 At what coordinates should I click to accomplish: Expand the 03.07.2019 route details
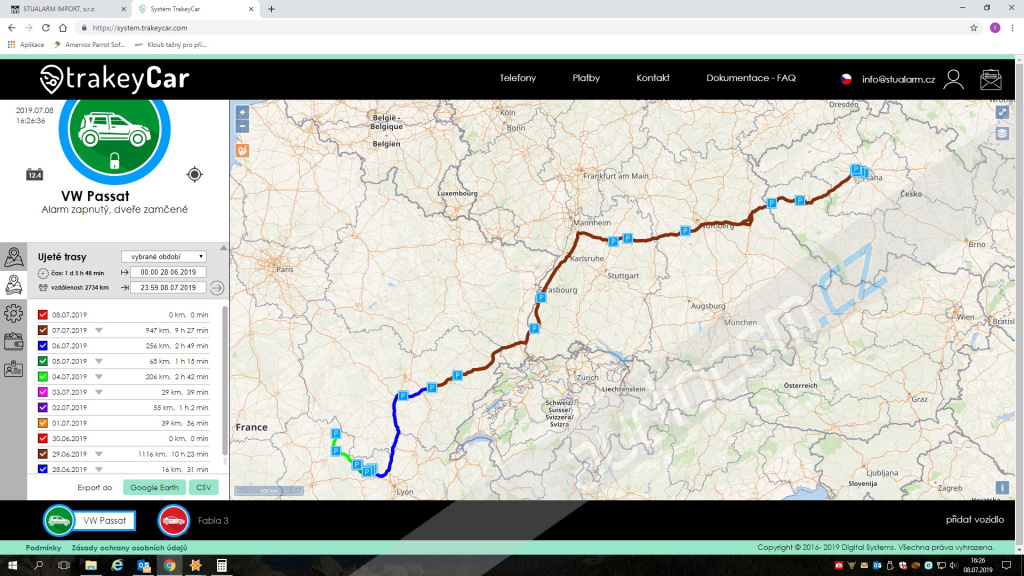99,392
